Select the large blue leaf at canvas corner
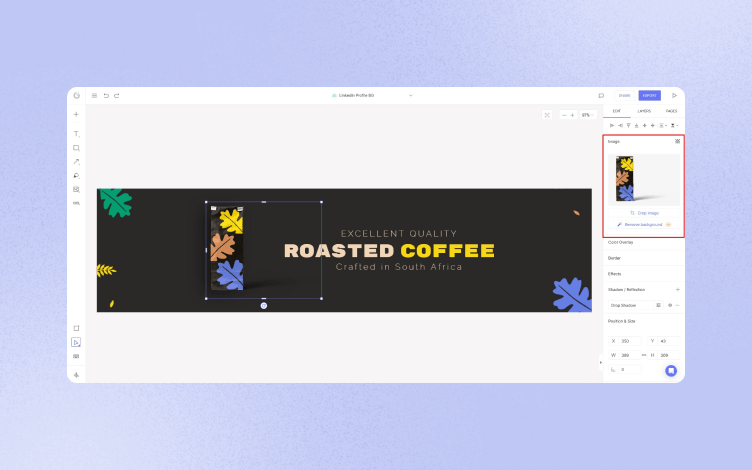 (x=572, y=295)
